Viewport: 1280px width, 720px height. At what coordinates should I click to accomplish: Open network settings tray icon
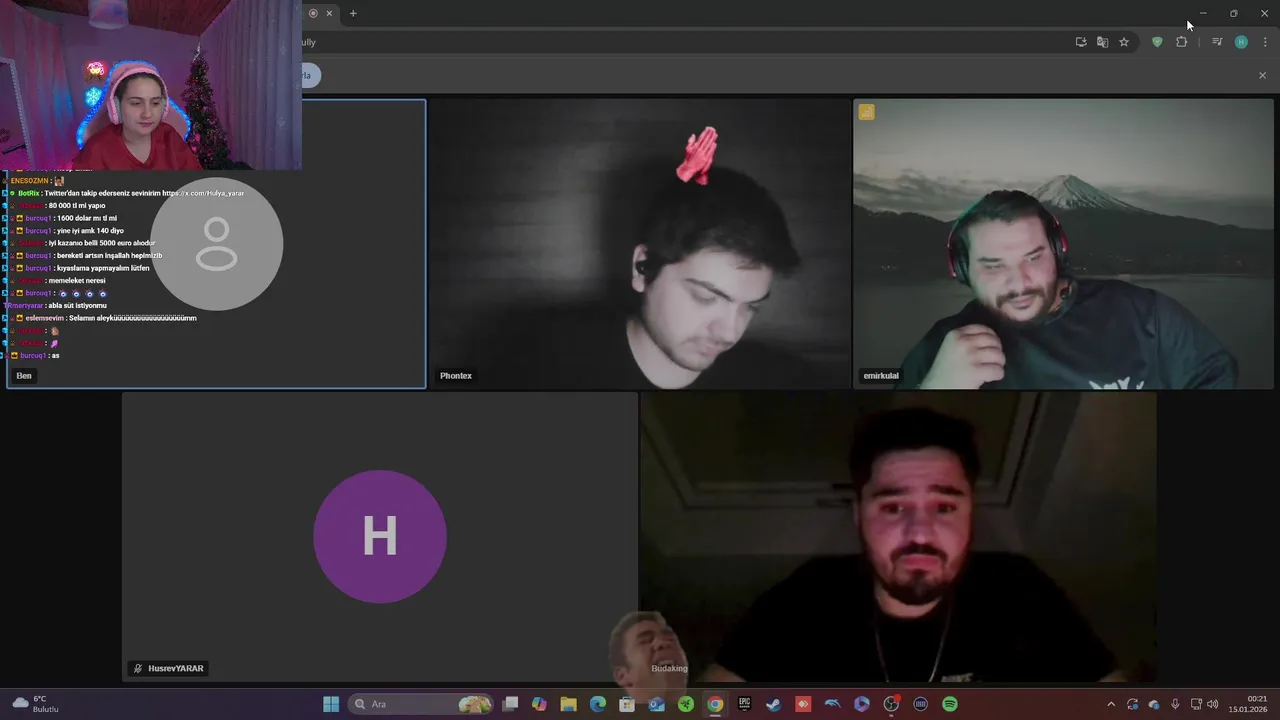tap(1196, 704)
